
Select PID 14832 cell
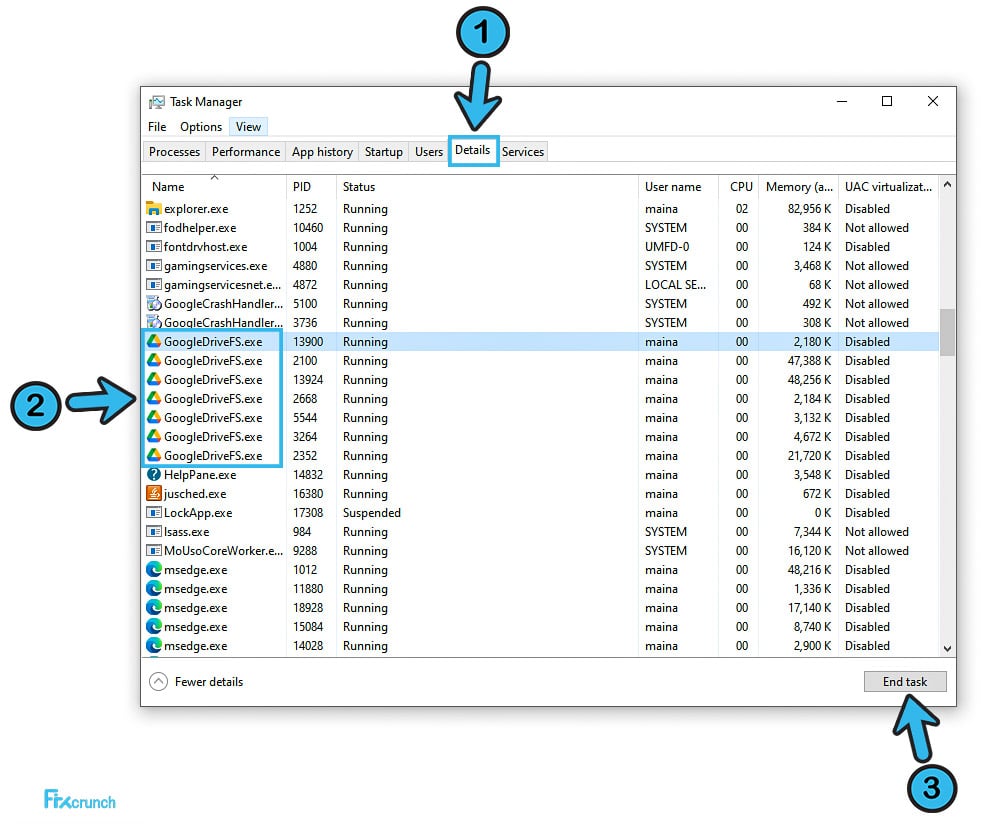[x=308, y=474]
